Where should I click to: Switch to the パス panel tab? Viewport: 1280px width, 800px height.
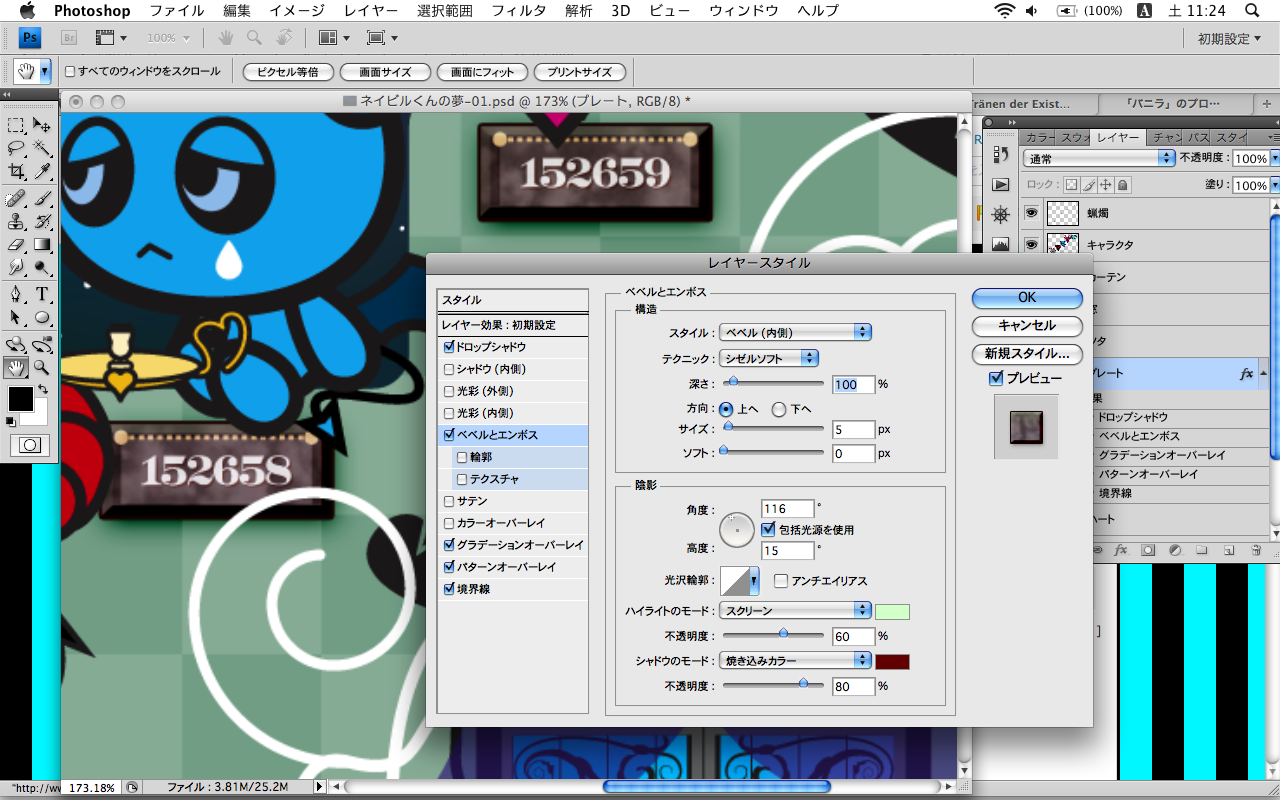[1198, 137]
